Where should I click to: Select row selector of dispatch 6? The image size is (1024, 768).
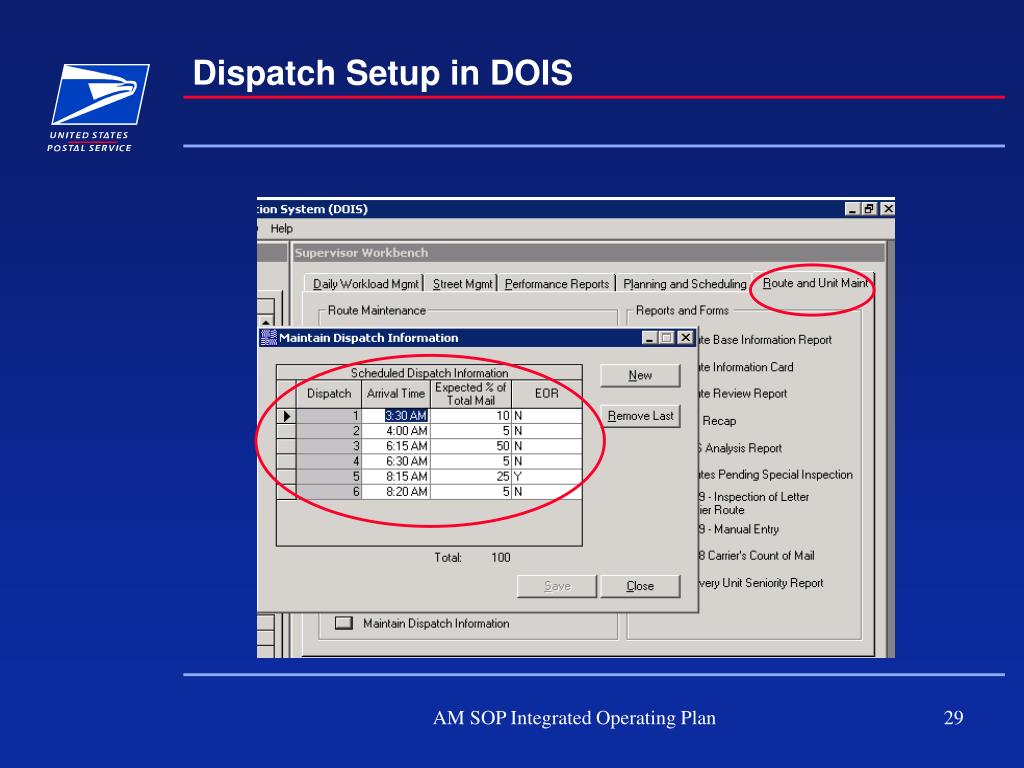[286, 492]
